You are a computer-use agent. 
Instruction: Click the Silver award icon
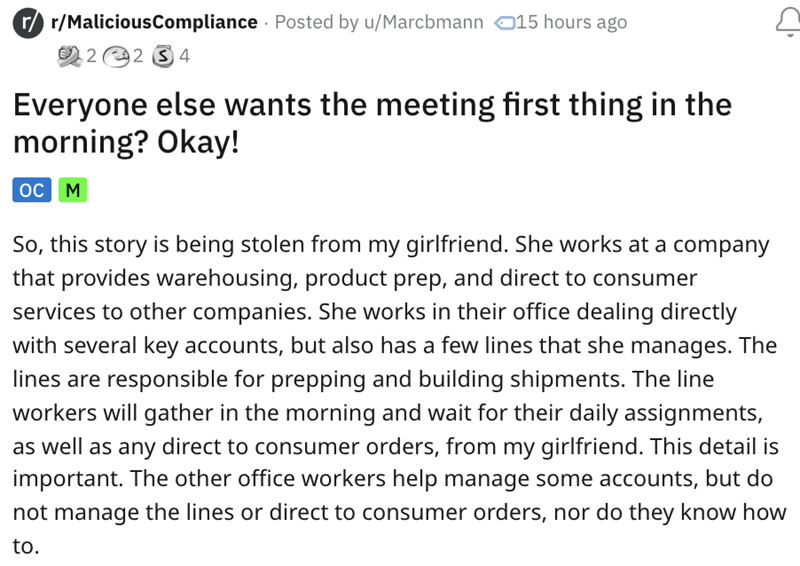[163, 56]
